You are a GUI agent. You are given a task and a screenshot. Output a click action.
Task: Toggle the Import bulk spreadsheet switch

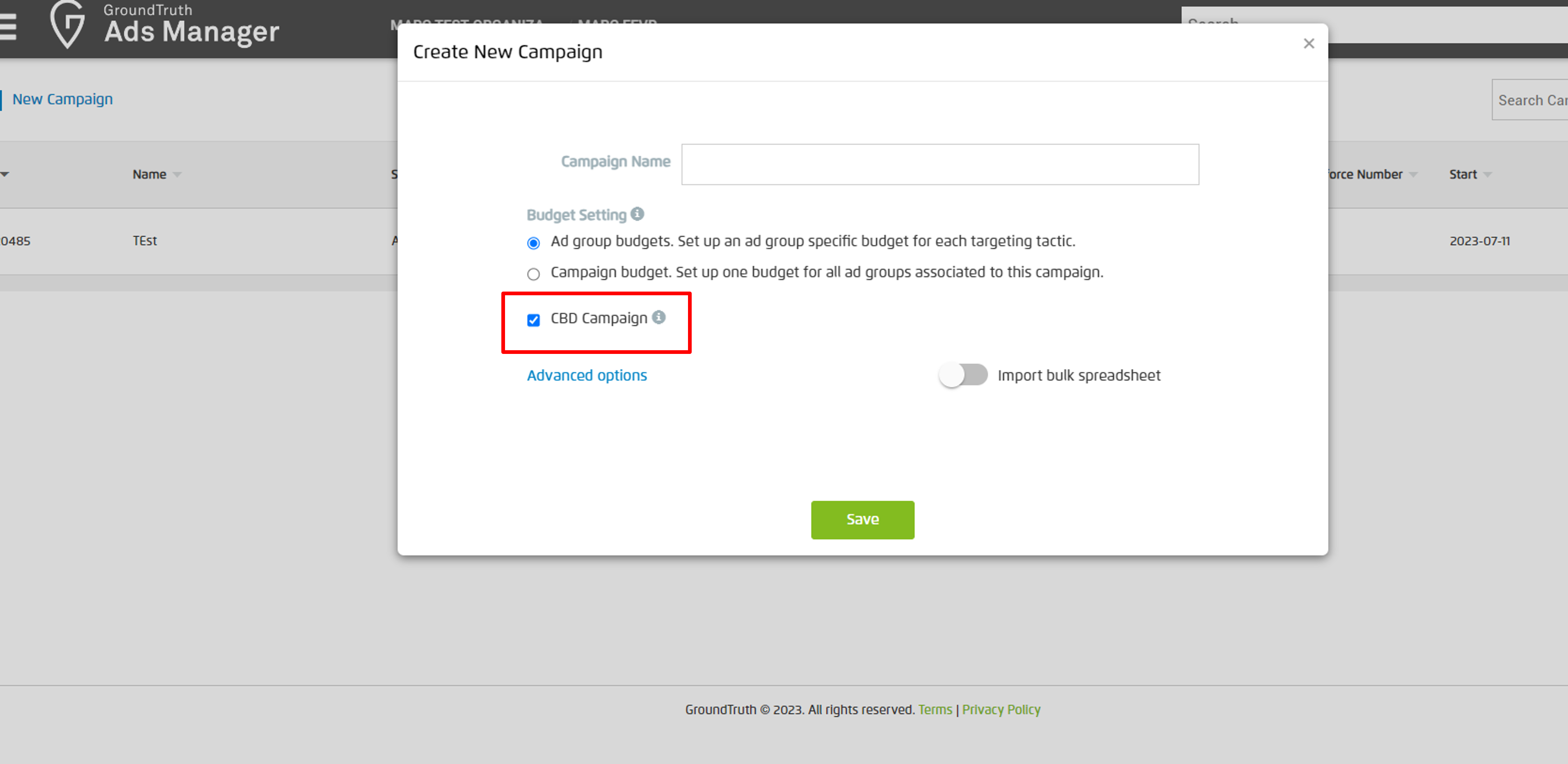click(963, 375)
